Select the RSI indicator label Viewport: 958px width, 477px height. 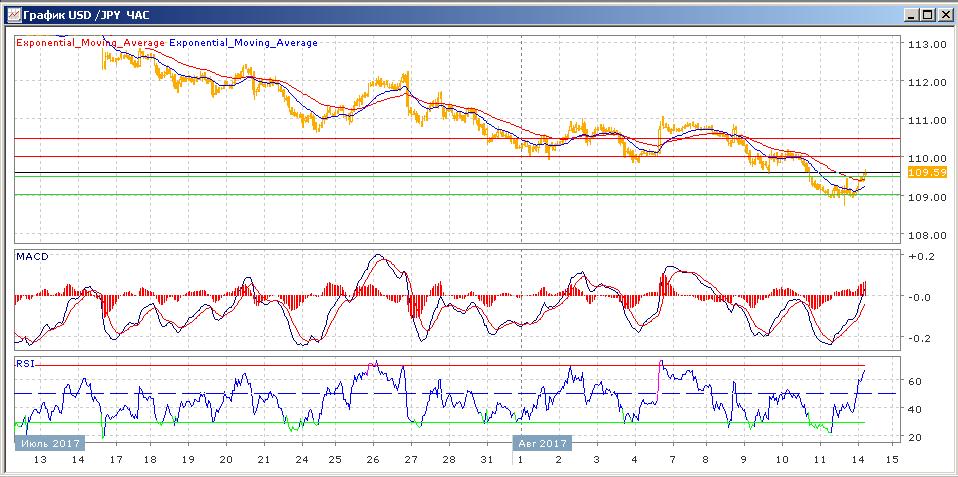click(25, 363)
